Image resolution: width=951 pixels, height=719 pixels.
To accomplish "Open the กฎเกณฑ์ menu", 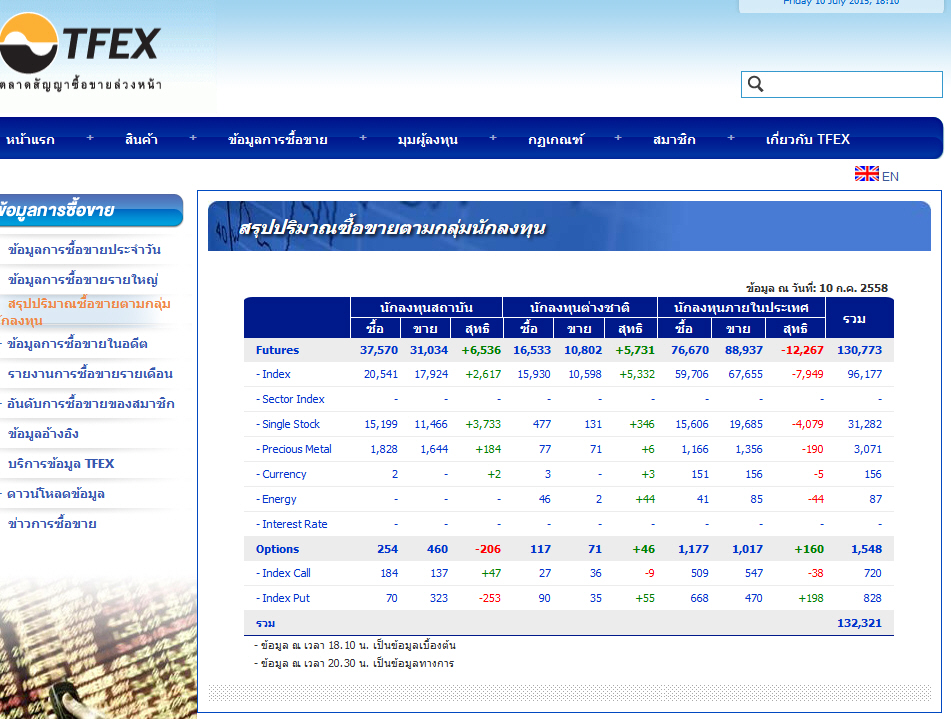I will click(x=556, y=140).
